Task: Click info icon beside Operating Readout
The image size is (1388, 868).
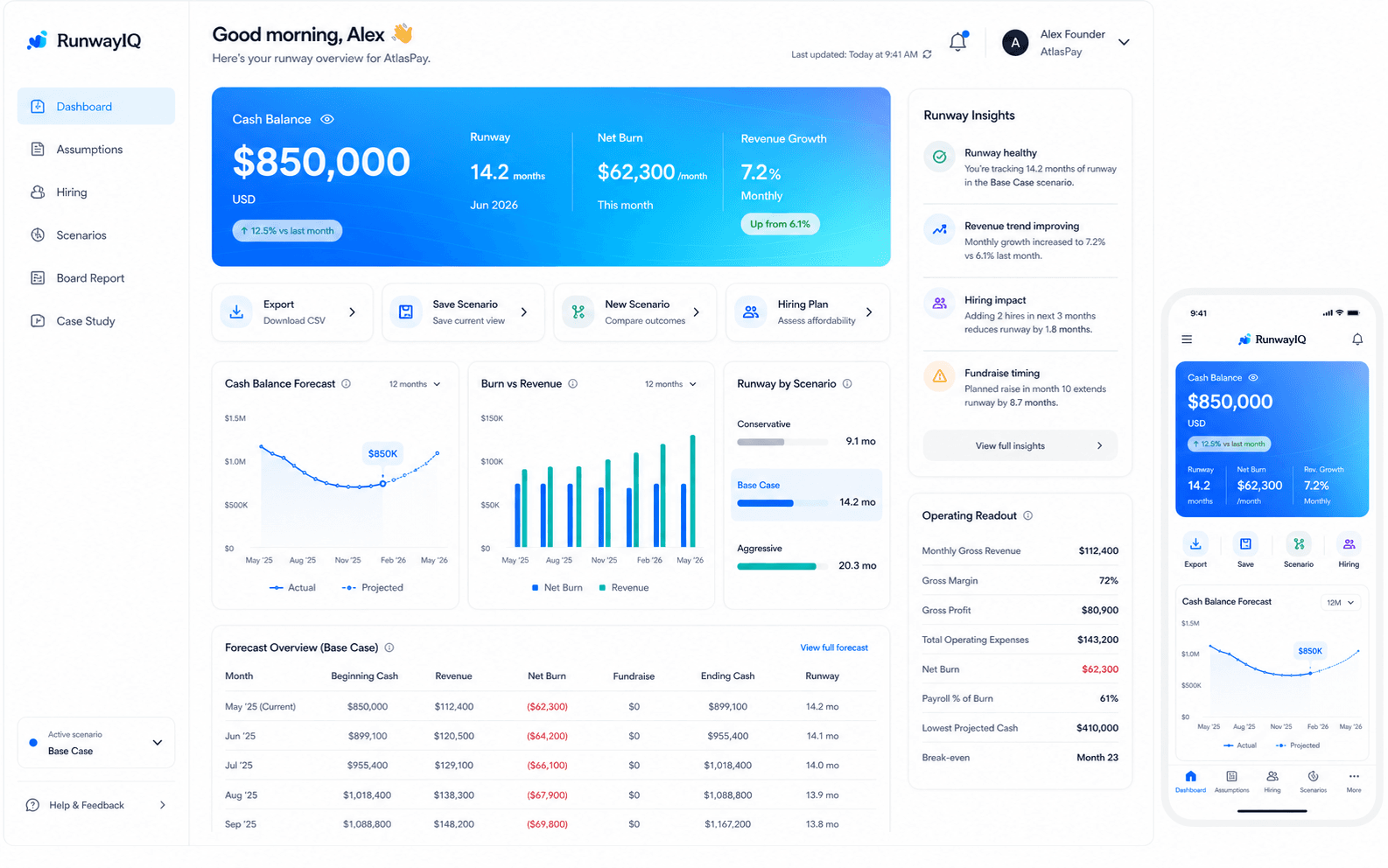Action: point(1028,515)
